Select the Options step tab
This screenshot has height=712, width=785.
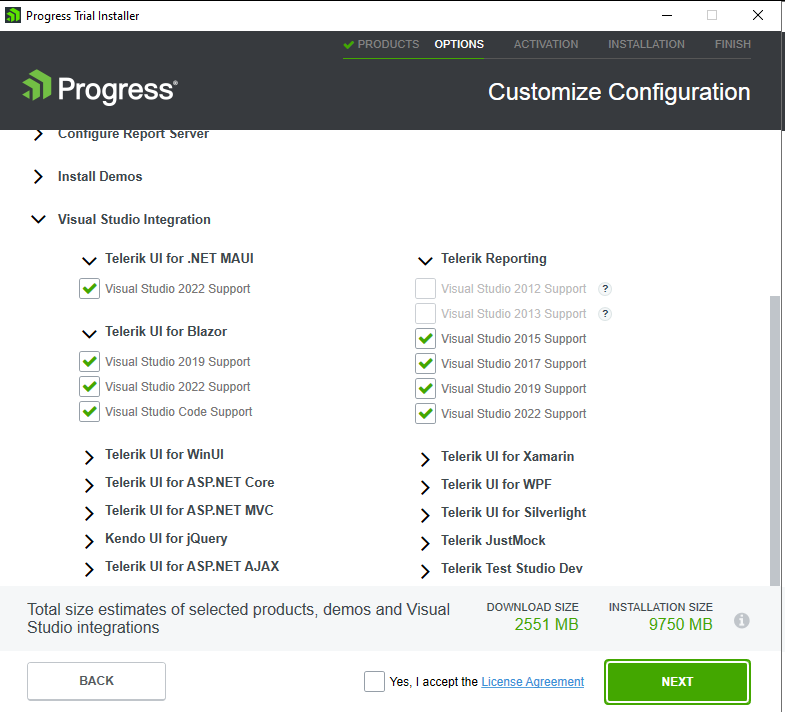pos(459,44)
